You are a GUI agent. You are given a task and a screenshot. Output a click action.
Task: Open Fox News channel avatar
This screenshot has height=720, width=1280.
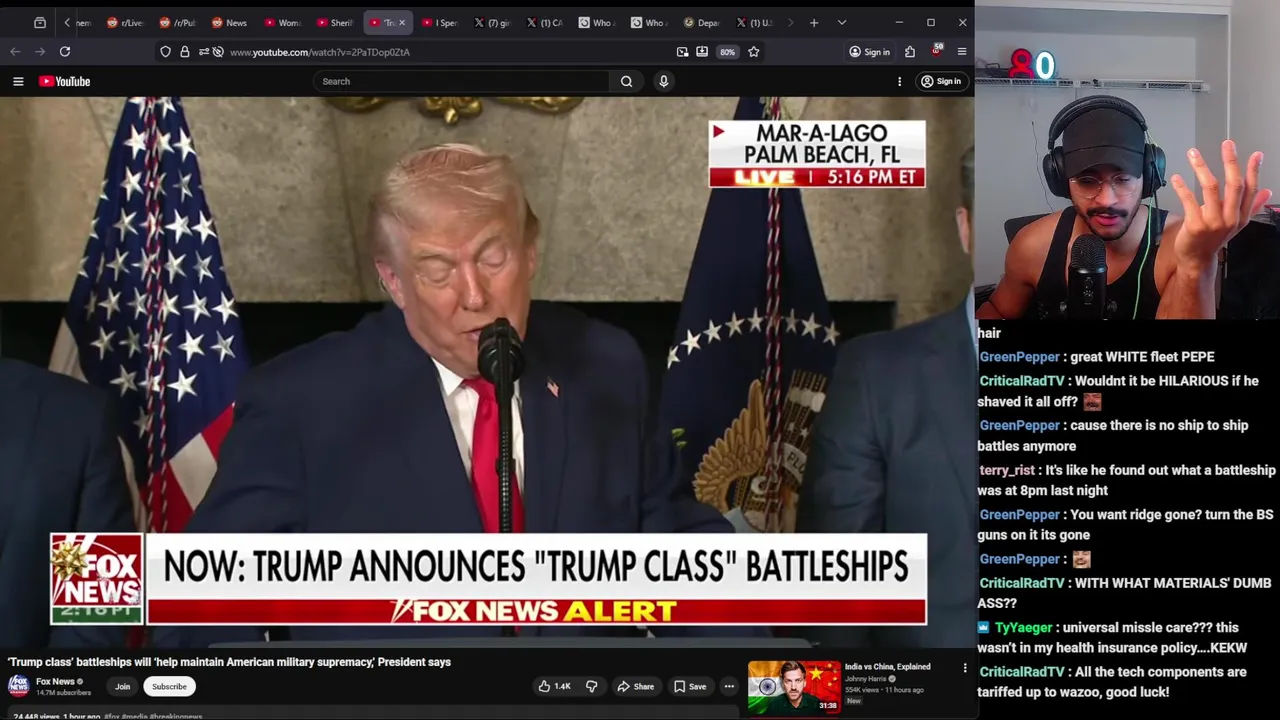18,686
